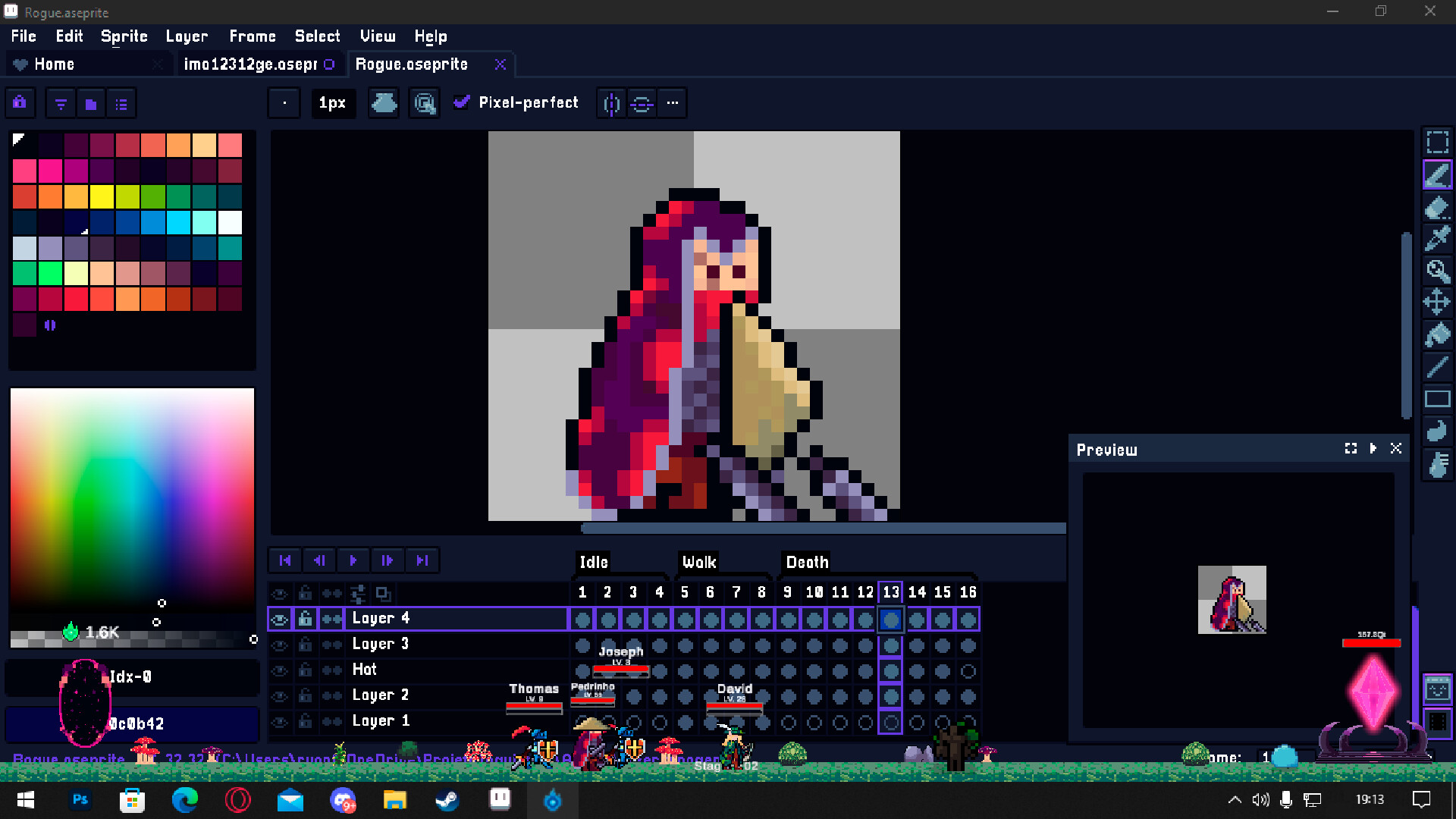The height and width of the screenshot is (819, 1456).
Task: Open the palette options menu
Action: point(121,103)
